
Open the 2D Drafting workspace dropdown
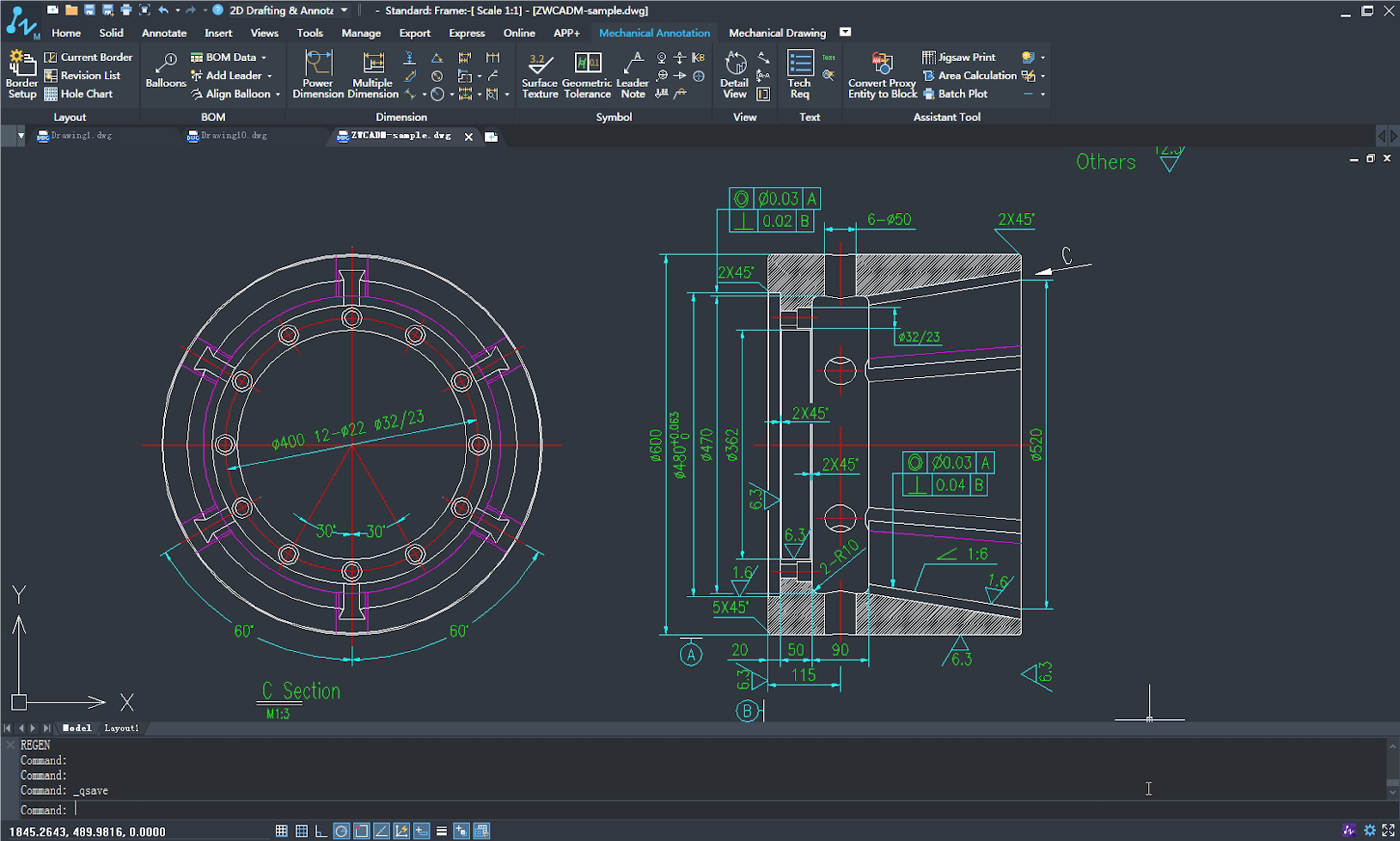(x=344, y=10)
